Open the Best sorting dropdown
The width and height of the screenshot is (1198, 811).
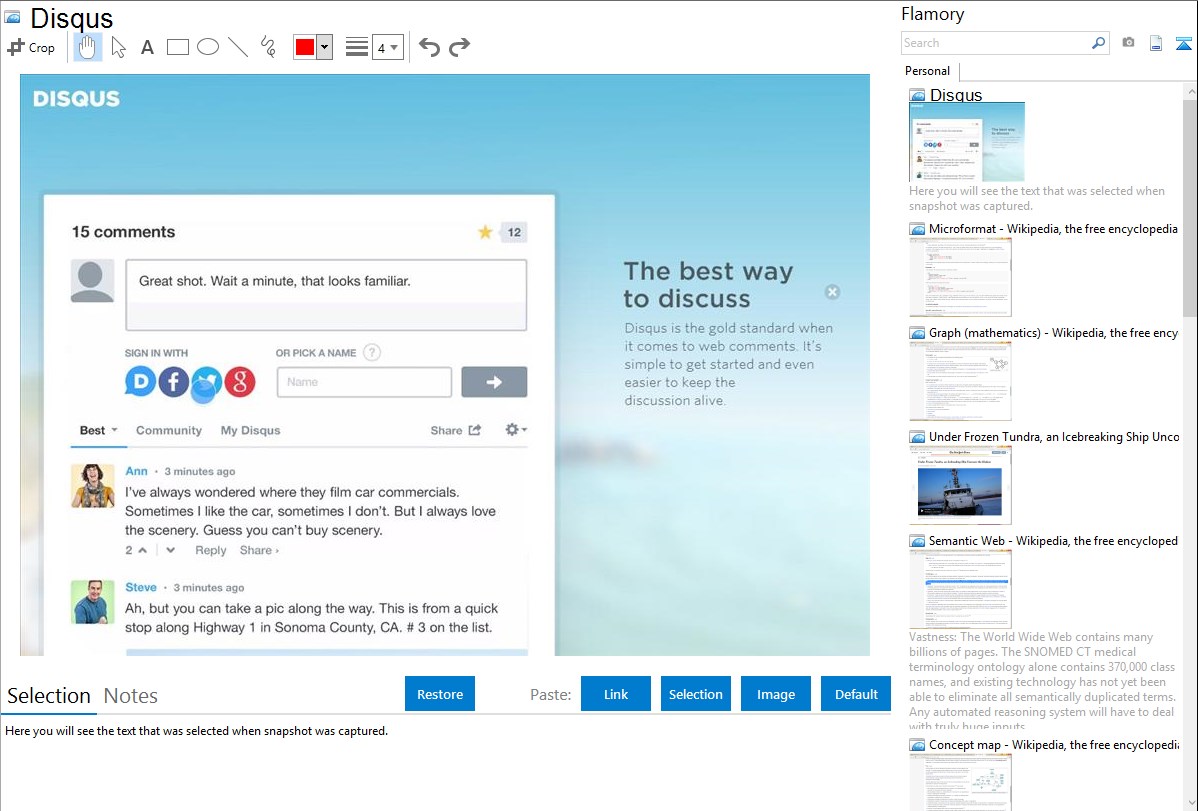[99, 430]
